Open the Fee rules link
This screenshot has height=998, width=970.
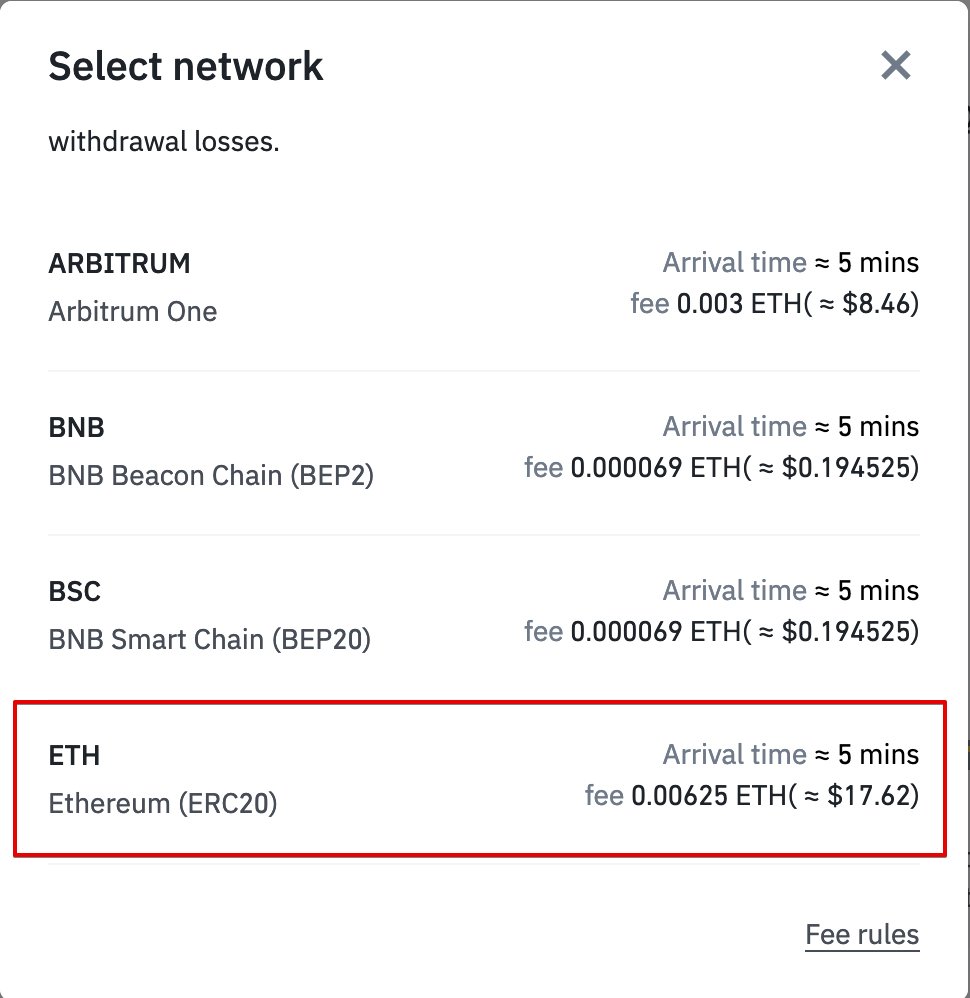861,936
